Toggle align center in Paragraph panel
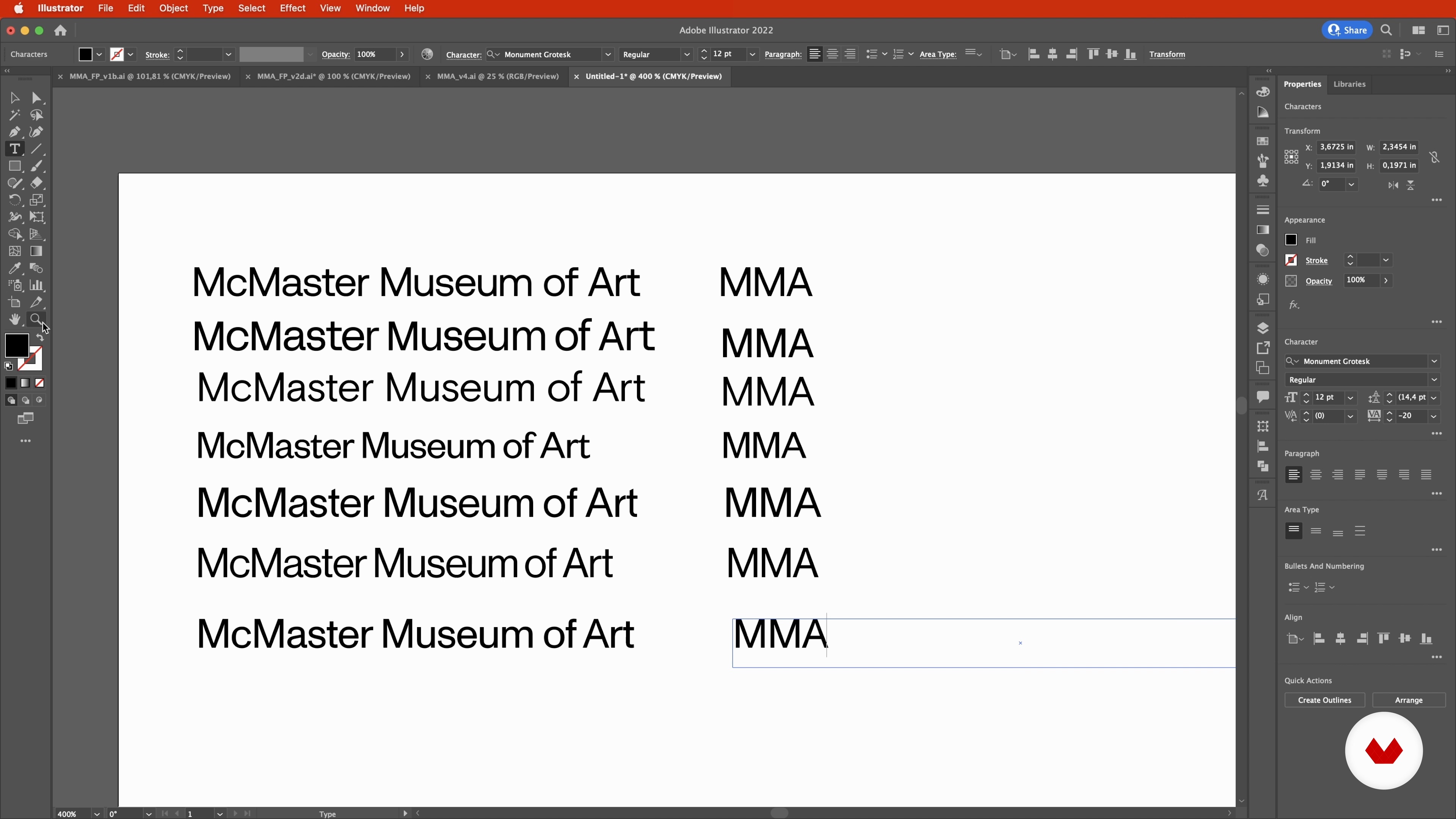The width and height of the screenshot is (1456, 819). pos(1316,475)
